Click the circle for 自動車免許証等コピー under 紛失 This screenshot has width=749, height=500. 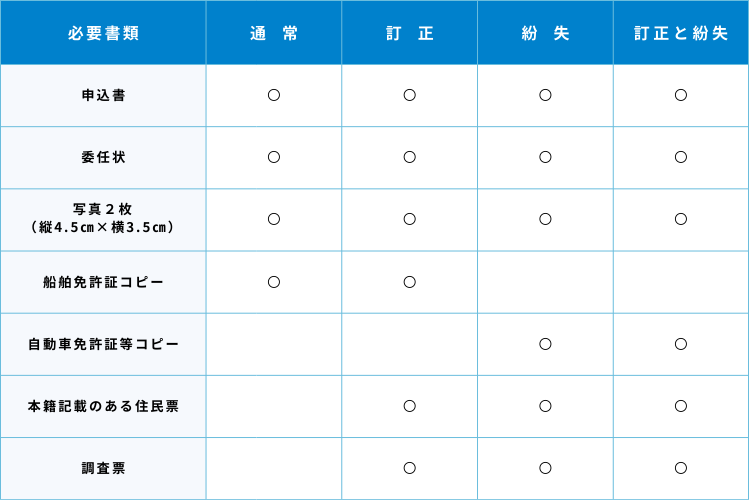tap(545, 343)
